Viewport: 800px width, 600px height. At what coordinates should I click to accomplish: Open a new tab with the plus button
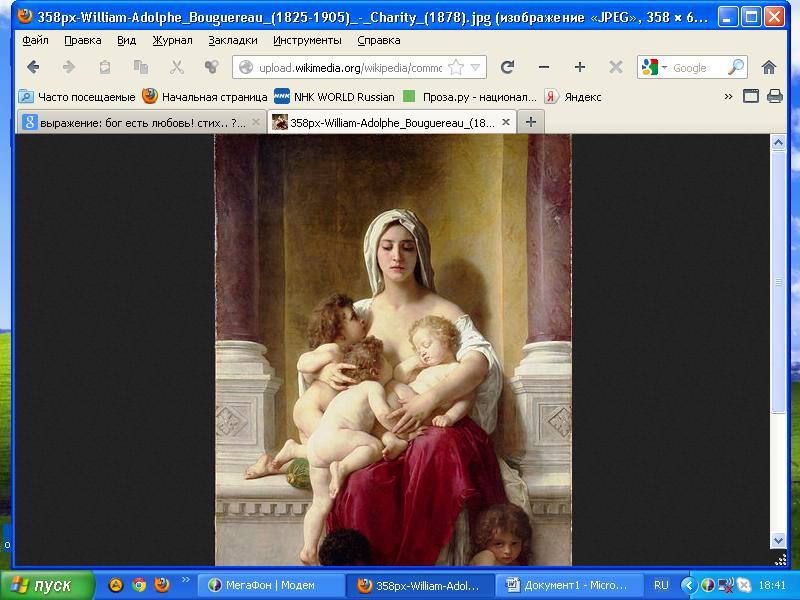[x=531, y=122]
